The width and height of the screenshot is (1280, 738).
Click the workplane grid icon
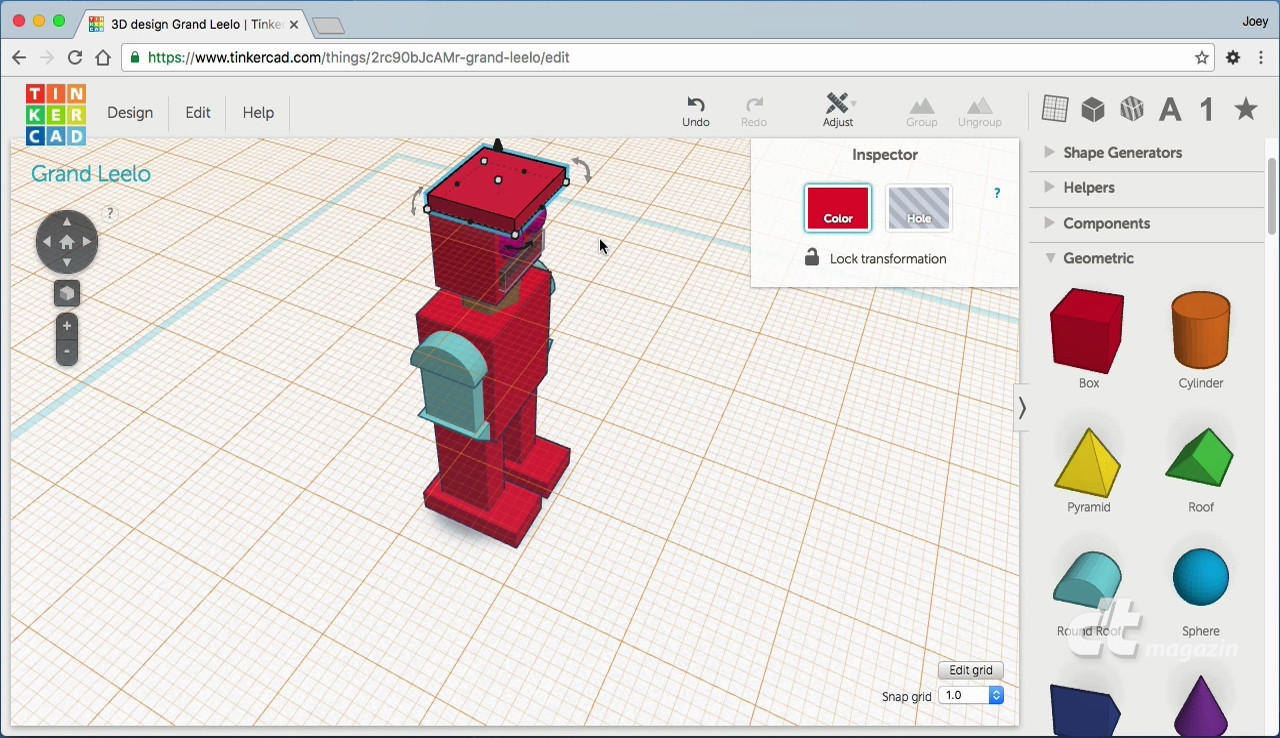[1054, 108]
